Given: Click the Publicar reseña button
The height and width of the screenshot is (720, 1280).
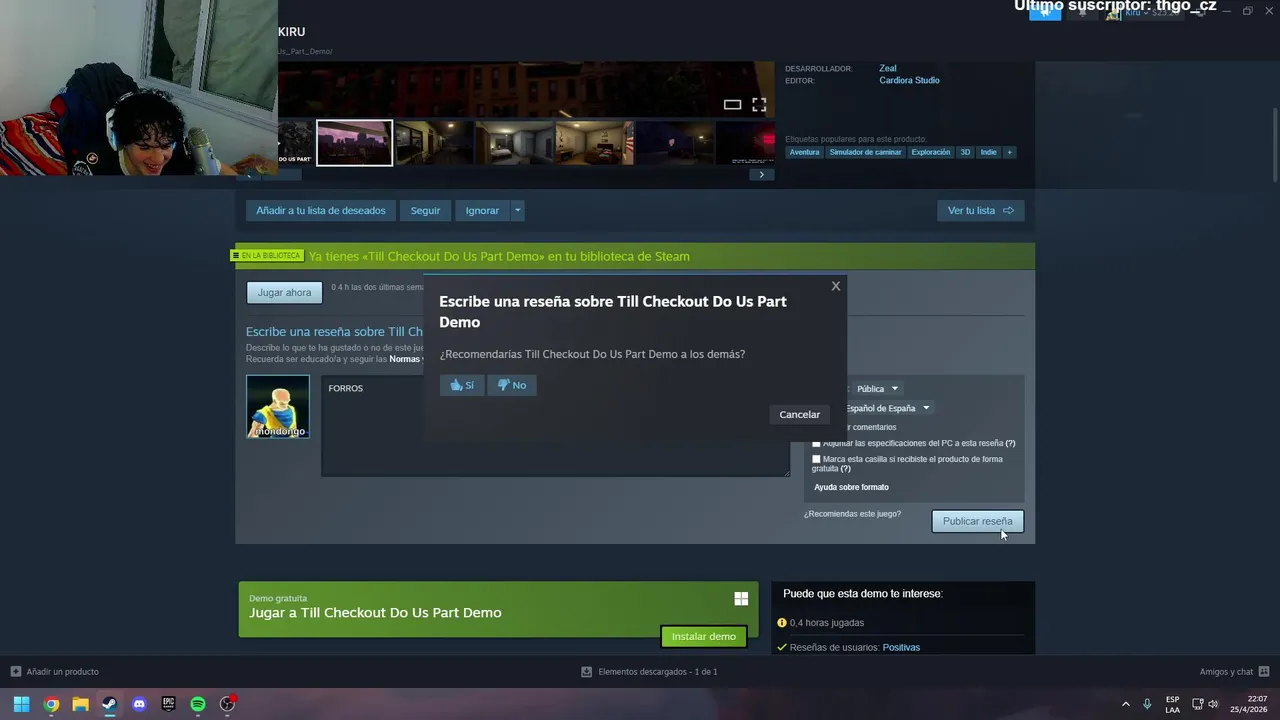Looking at the screenshot, I should pyautogui.click(x=977, y=521).
